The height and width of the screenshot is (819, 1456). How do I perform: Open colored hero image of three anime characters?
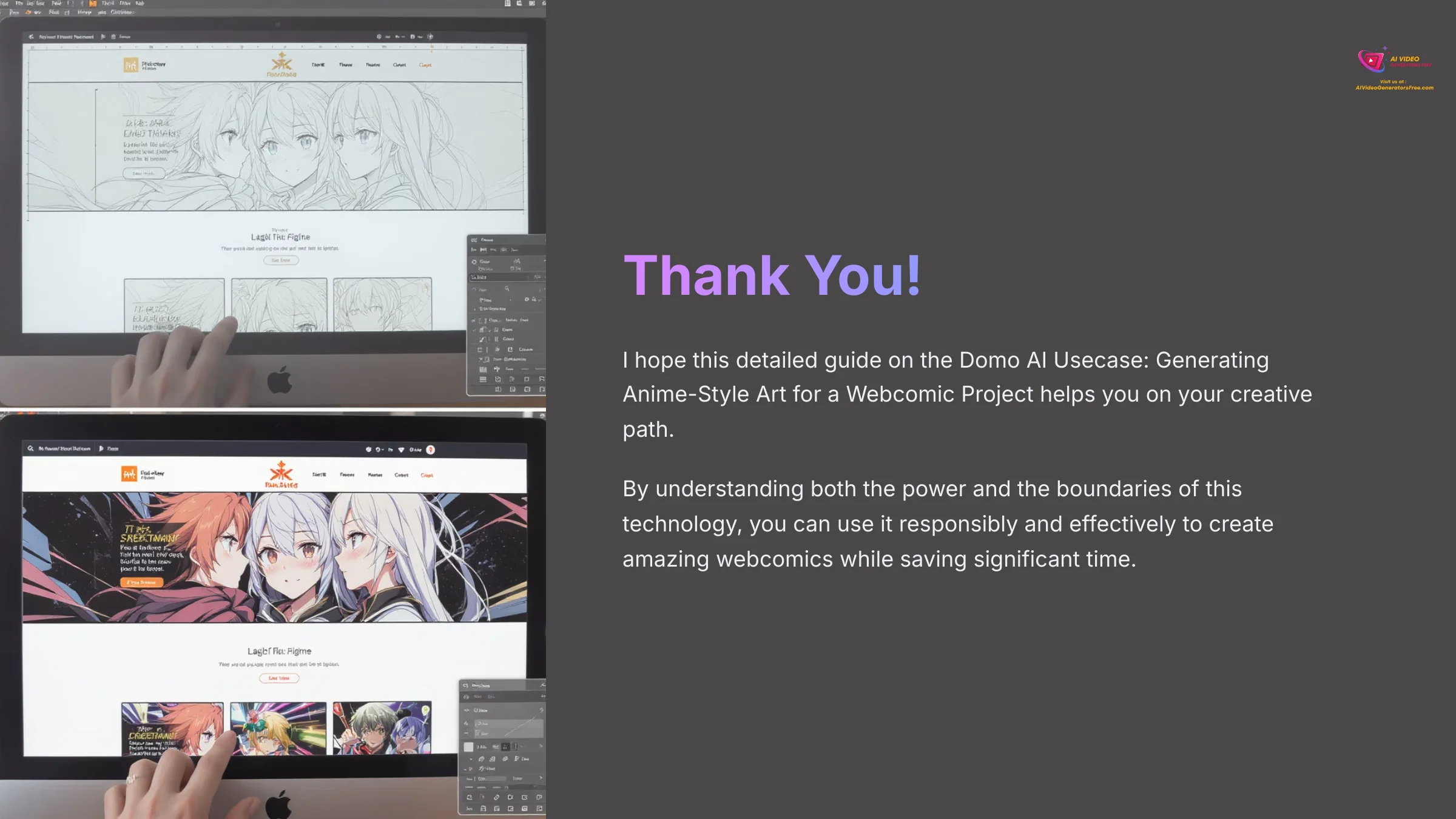tap(275, 557)
